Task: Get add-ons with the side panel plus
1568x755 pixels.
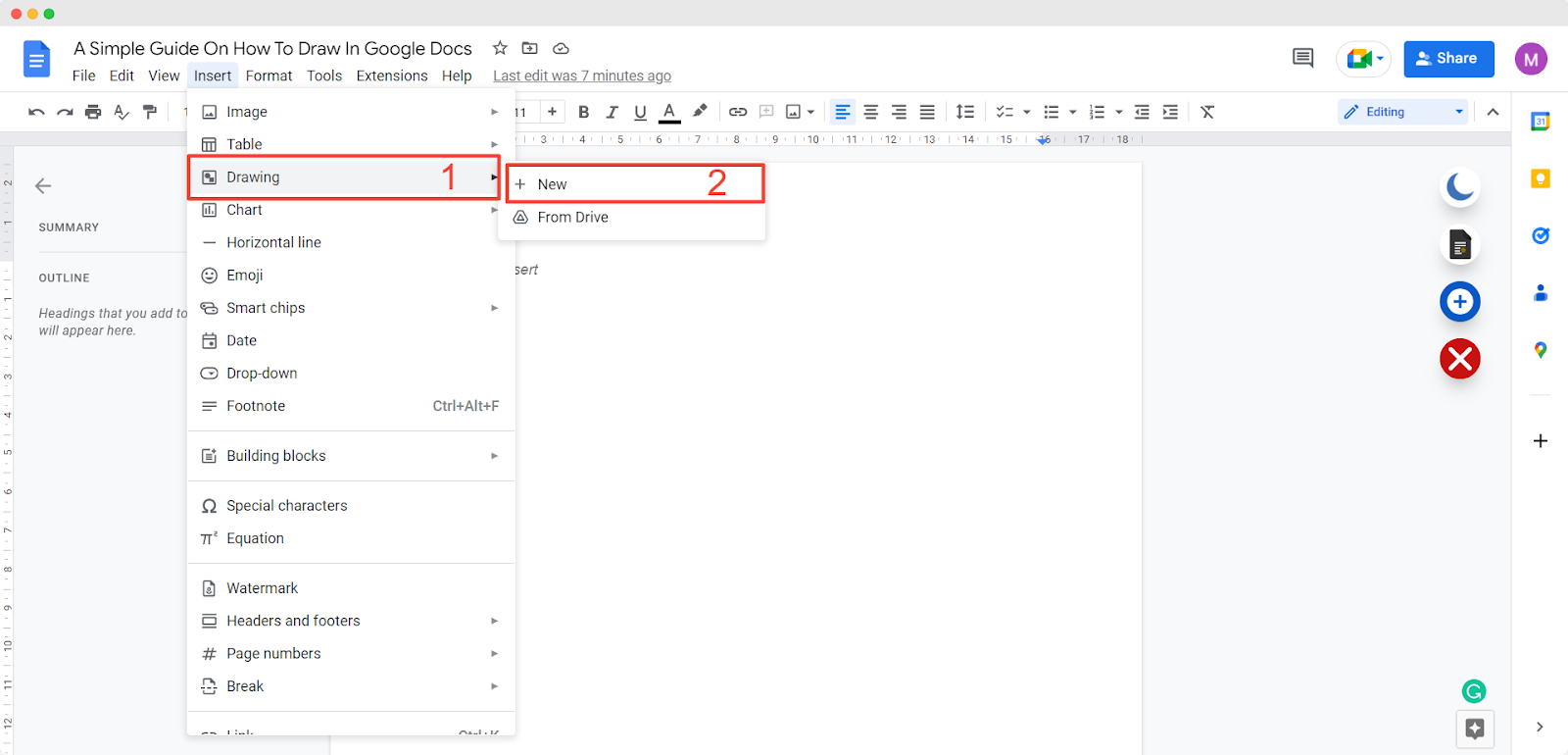Action: (x=1541, y=441)
